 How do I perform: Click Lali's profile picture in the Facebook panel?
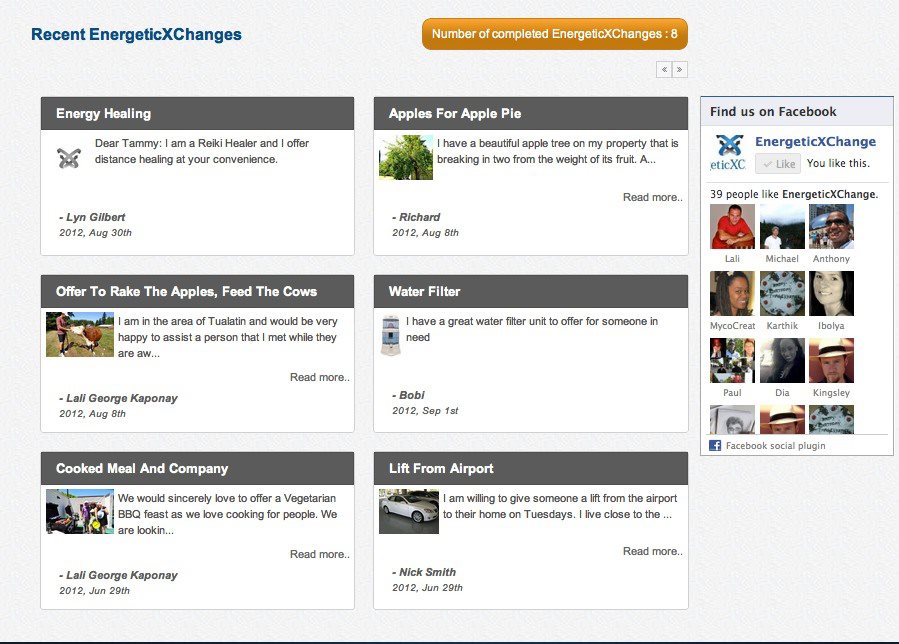coord(731,227)
